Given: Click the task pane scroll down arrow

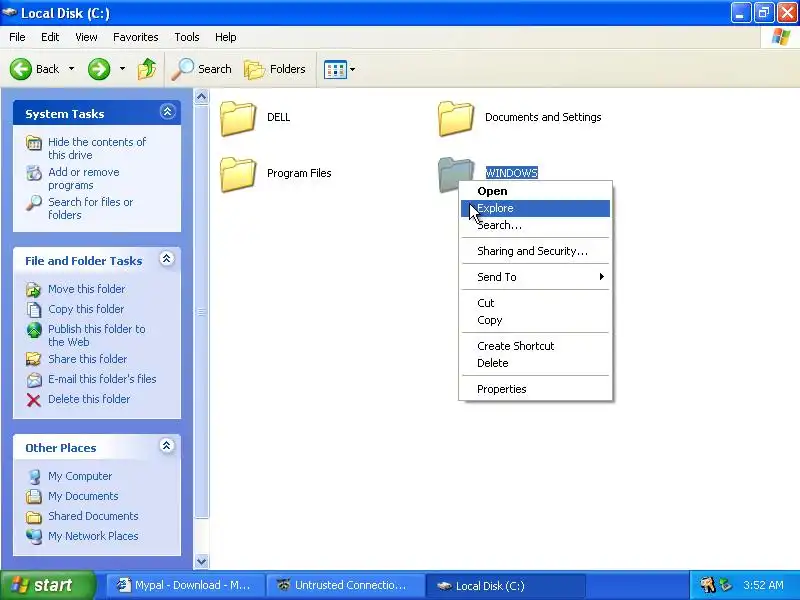Looking at the screenshot, I should 202,561.
